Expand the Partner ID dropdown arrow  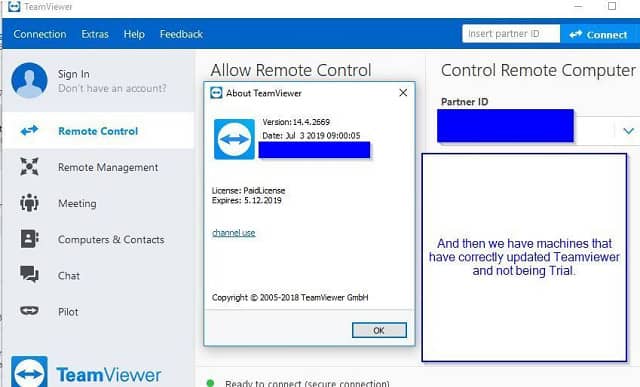[x=629, y=131]
